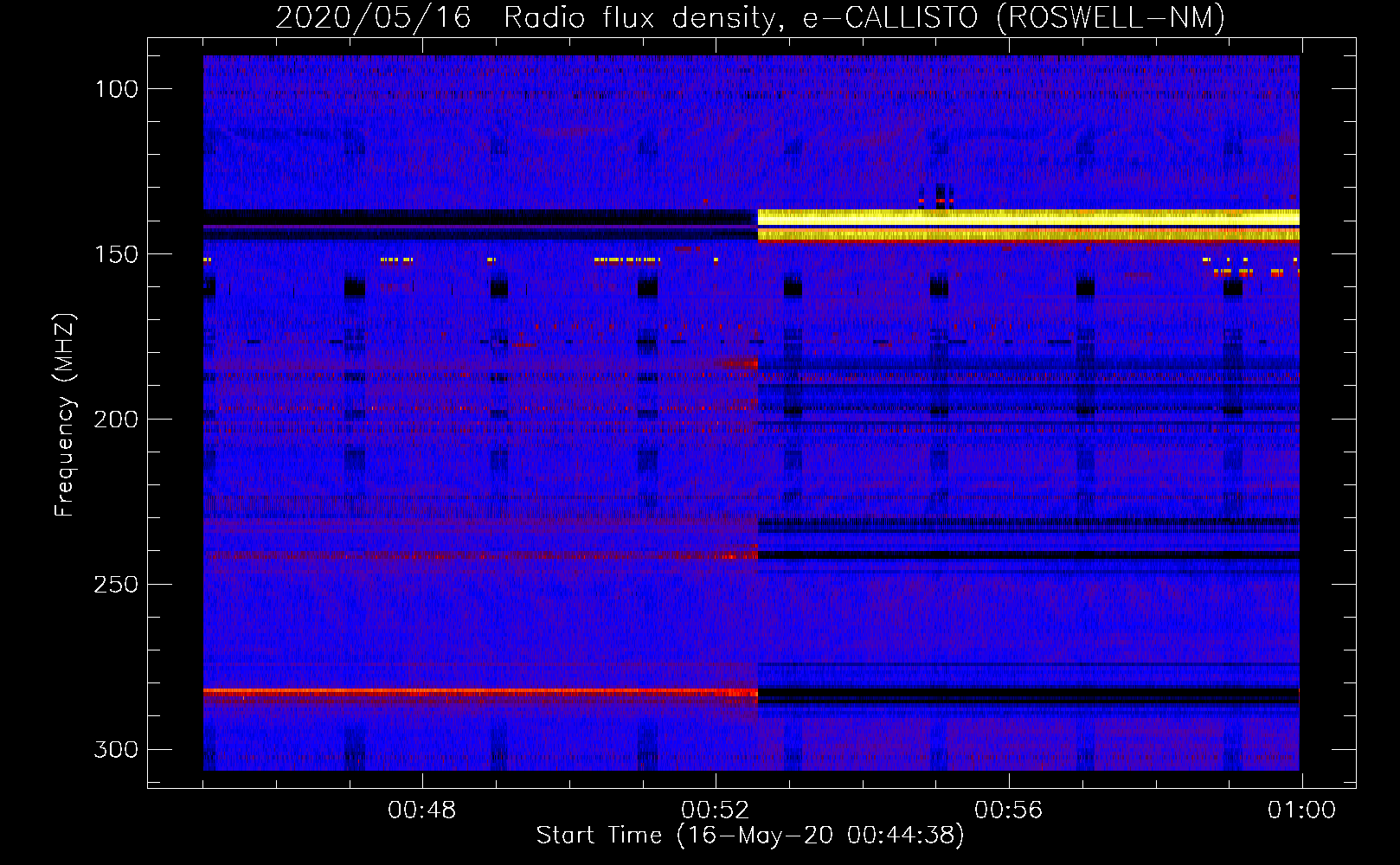The width and height of the screenshot is (1400, 865).
Task: Click the 'Frequency (MHZ)' axis label
Action: point(65,415)
